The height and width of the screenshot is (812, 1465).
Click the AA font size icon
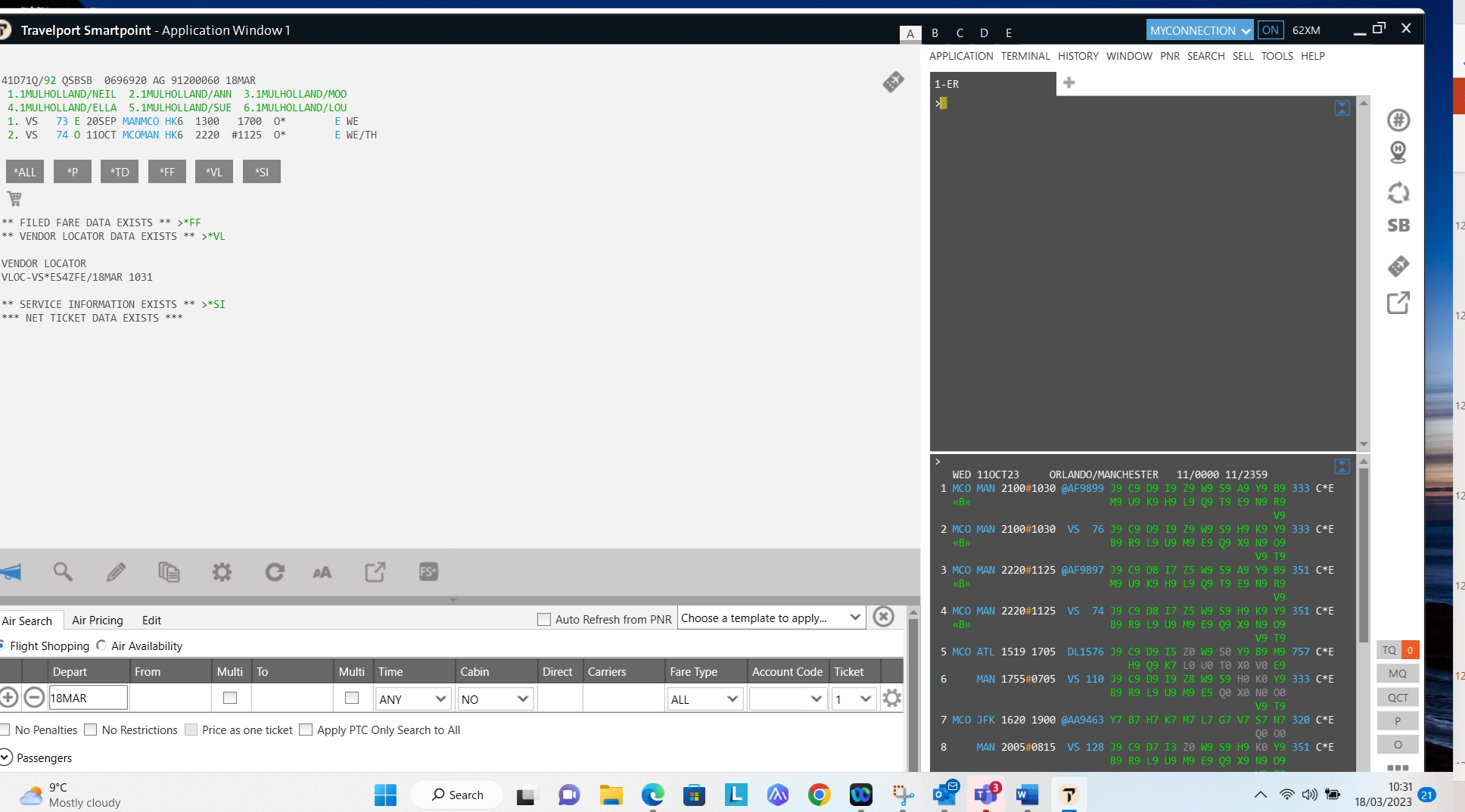click(322, 572)
